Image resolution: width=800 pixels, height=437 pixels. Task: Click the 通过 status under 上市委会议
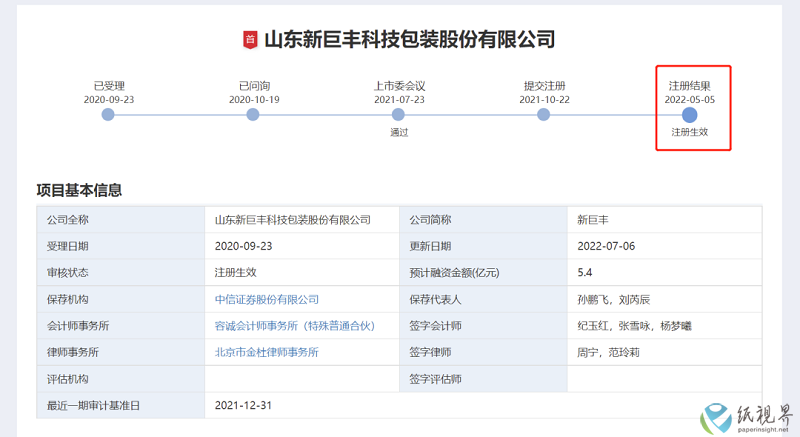[399, 133]
